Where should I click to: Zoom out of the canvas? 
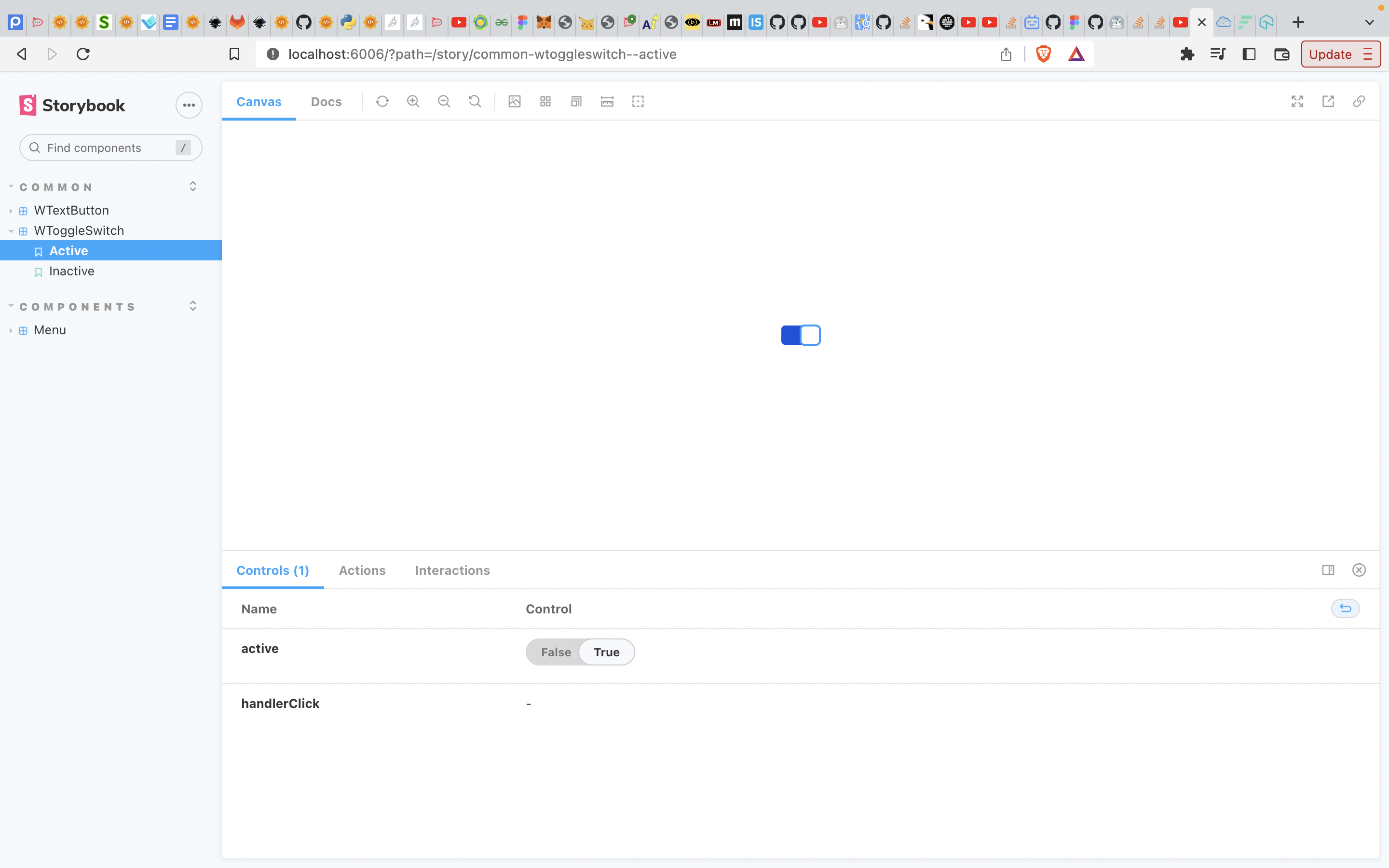coord(444,101)
